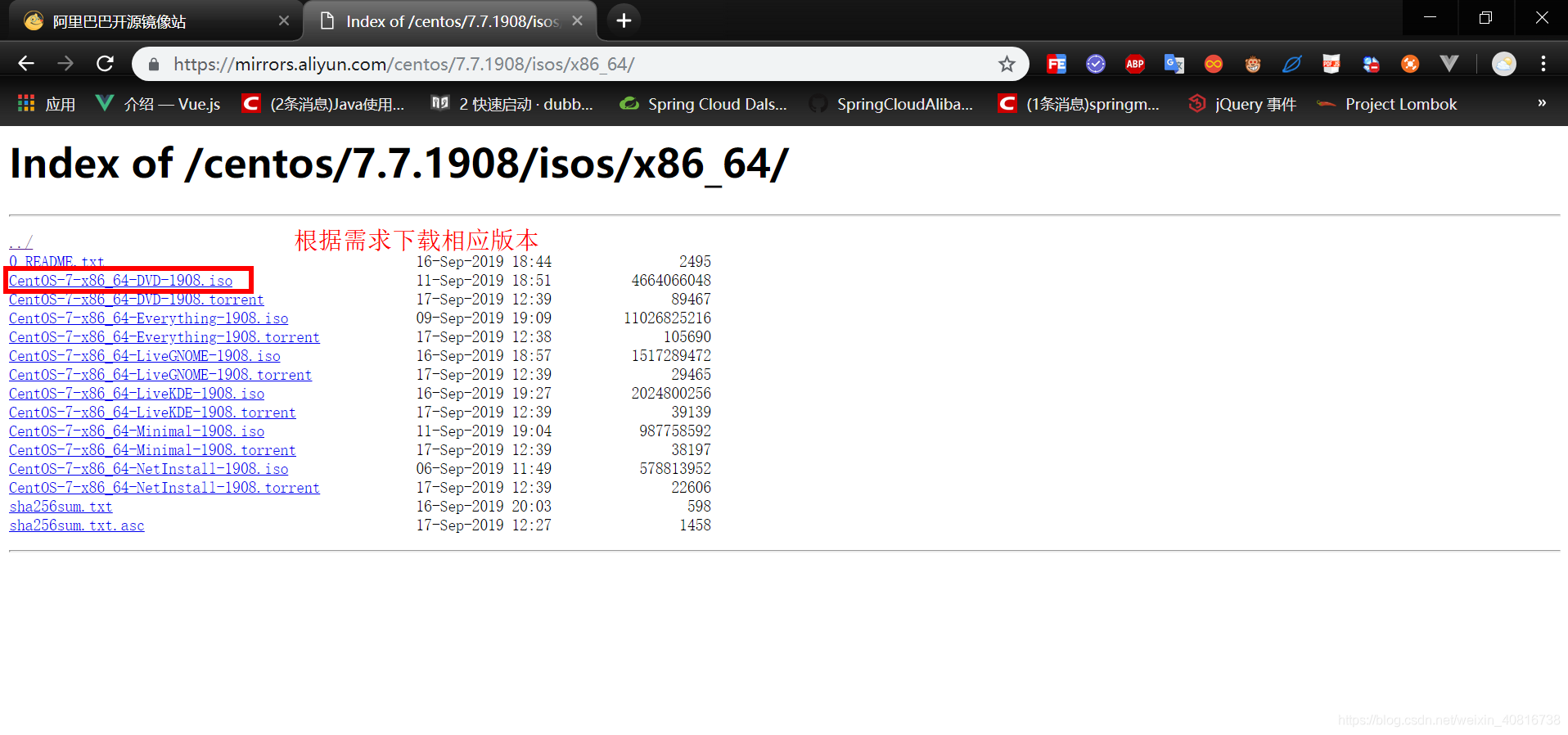1568x735 pixels.
Task: Open the Google Translate extension
Action: (1174, 64)
